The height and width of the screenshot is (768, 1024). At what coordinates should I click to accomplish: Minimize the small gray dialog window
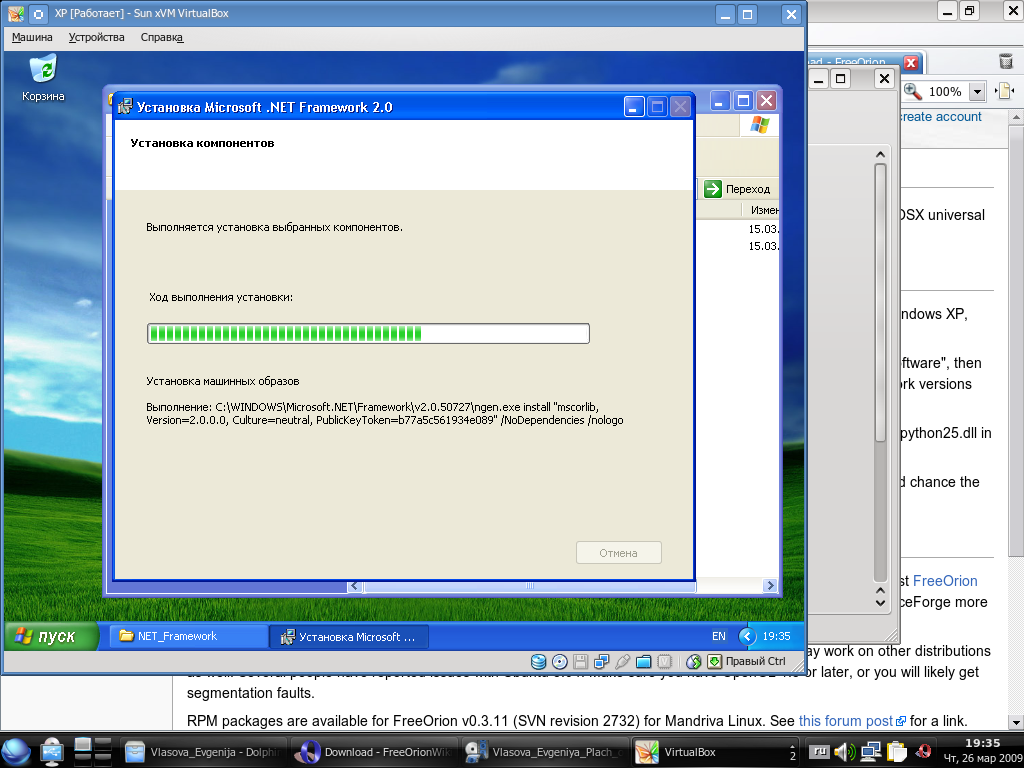point(819,79)
